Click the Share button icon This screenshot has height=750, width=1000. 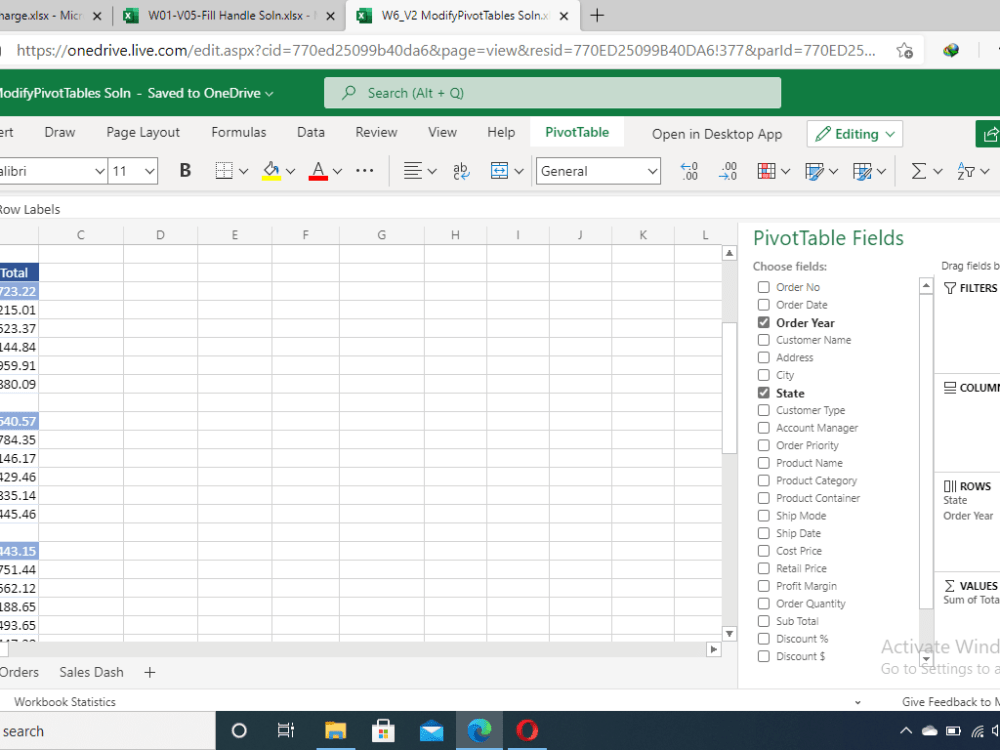989,134
